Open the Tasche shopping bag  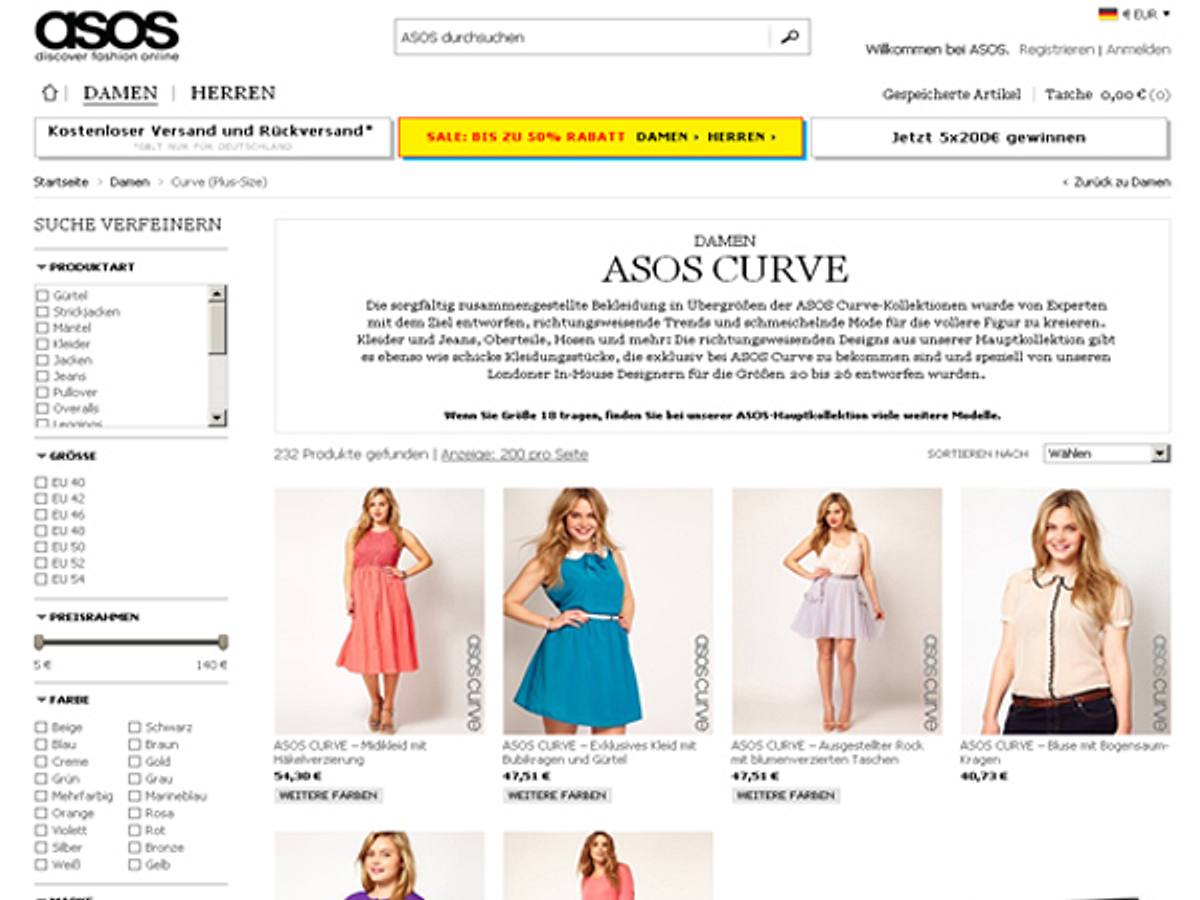coord(1107,94)
